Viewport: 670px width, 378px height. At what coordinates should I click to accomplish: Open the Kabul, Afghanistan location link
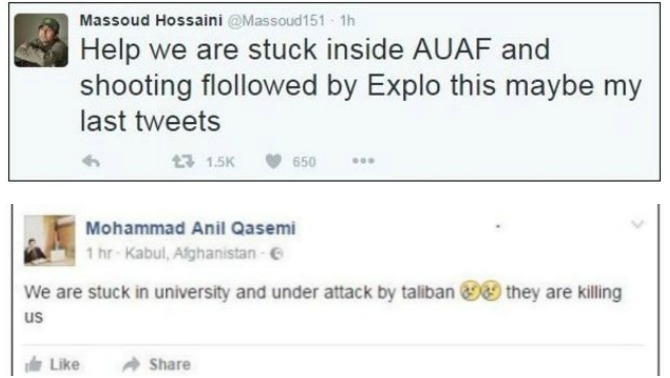tap(190, 254)
